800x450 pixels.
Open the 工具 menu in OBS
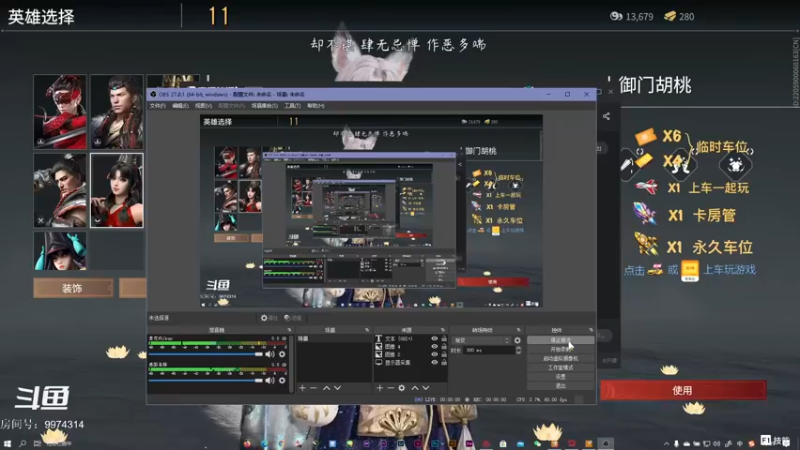(x=292, y=106)
